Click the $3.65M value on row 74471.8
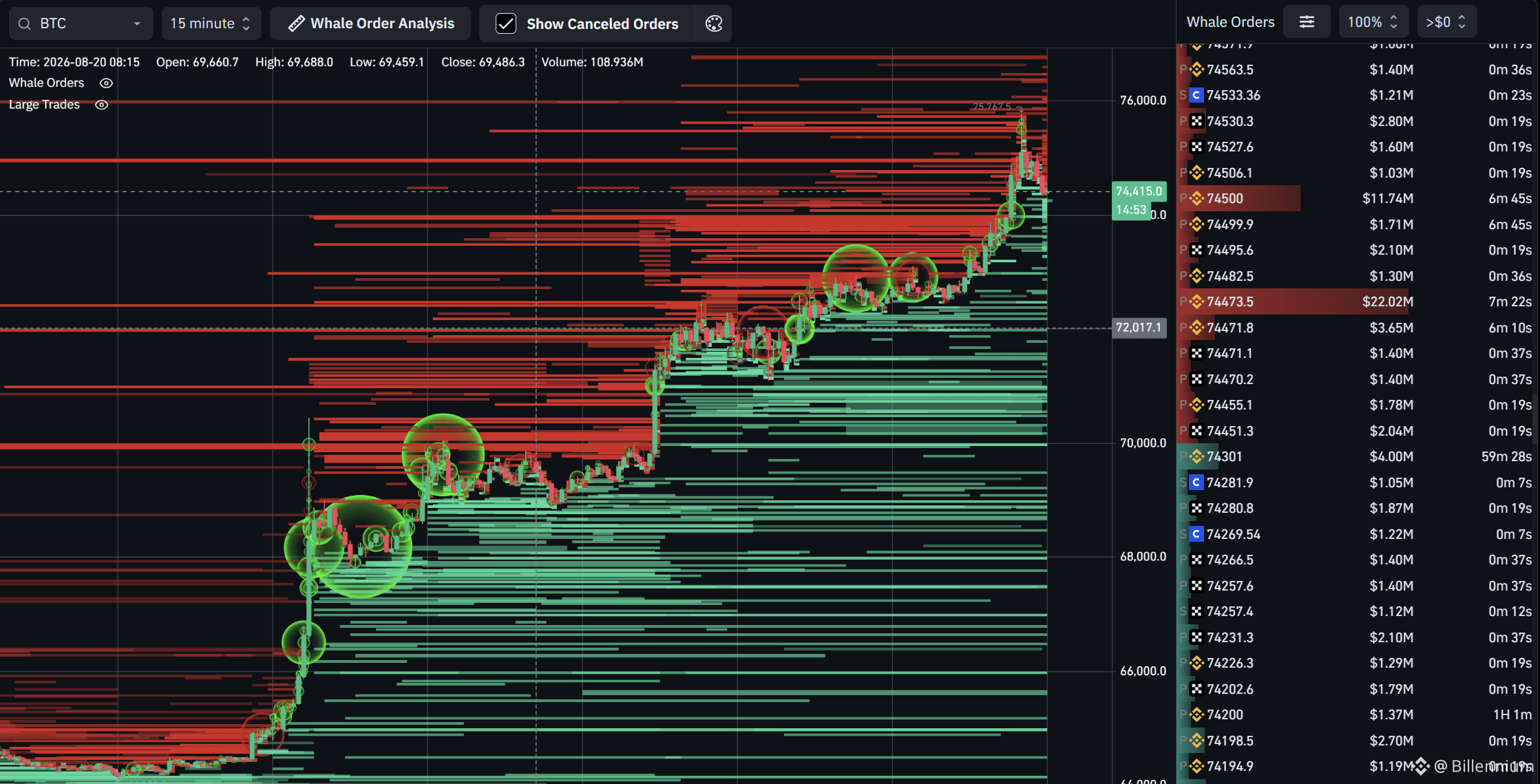The image size is (1540, 784). tap(1391, 328)
